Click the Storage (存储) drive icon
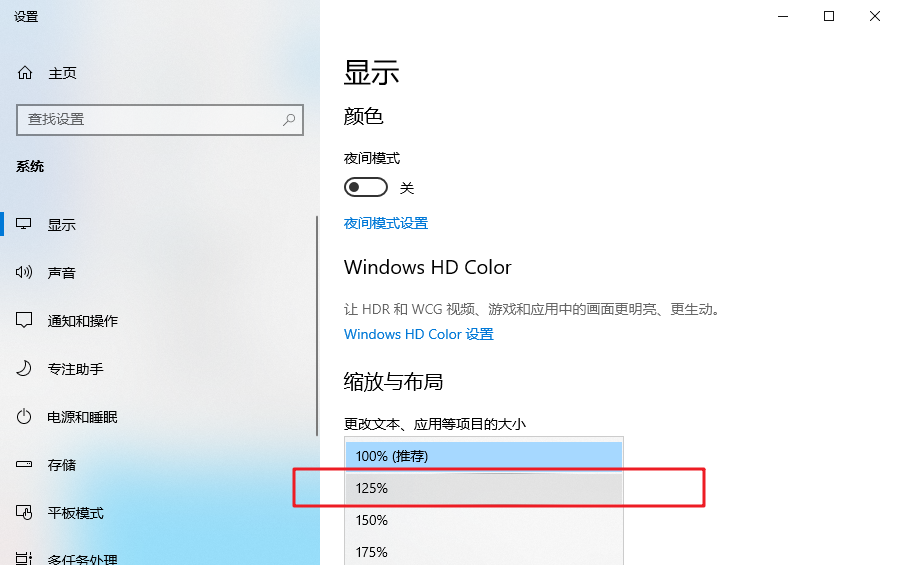 click(x=25, y=465)
